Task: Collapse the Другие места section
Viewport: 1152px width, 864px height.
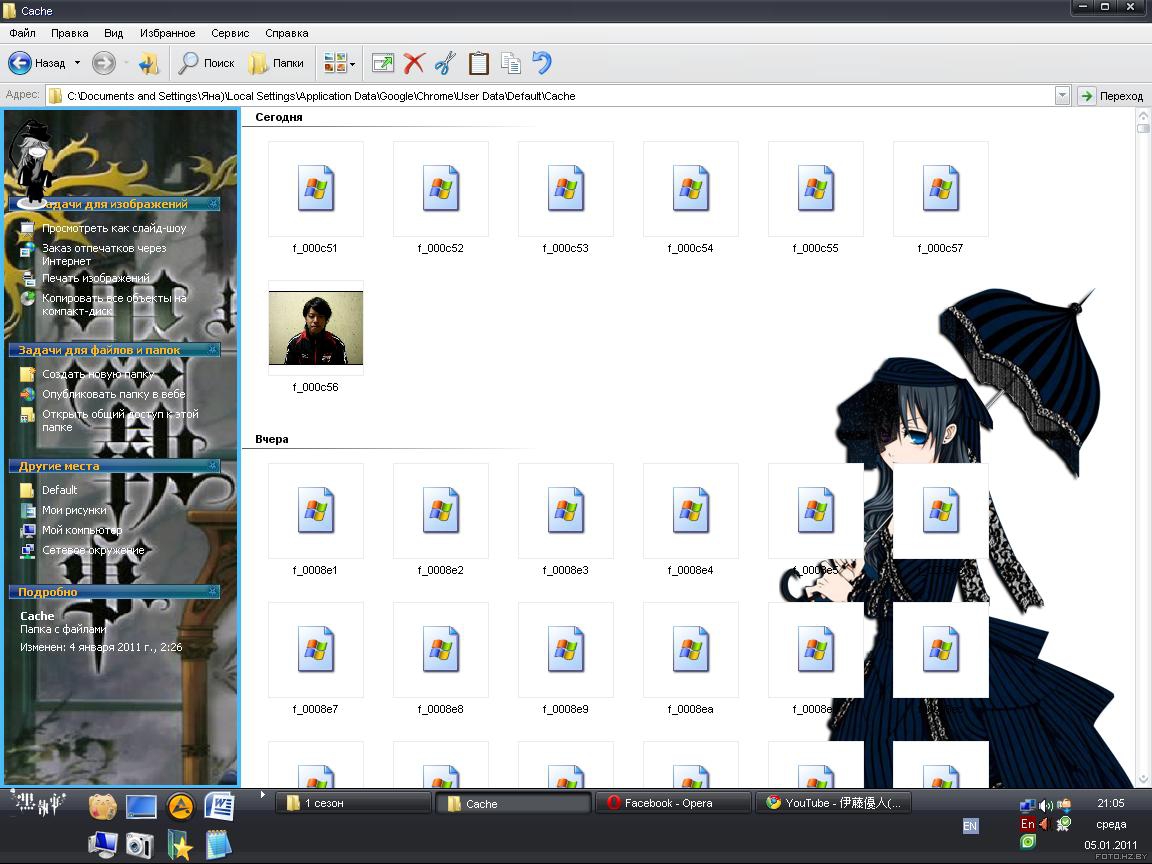Action: pyautogui.click(x=212, y=466)
